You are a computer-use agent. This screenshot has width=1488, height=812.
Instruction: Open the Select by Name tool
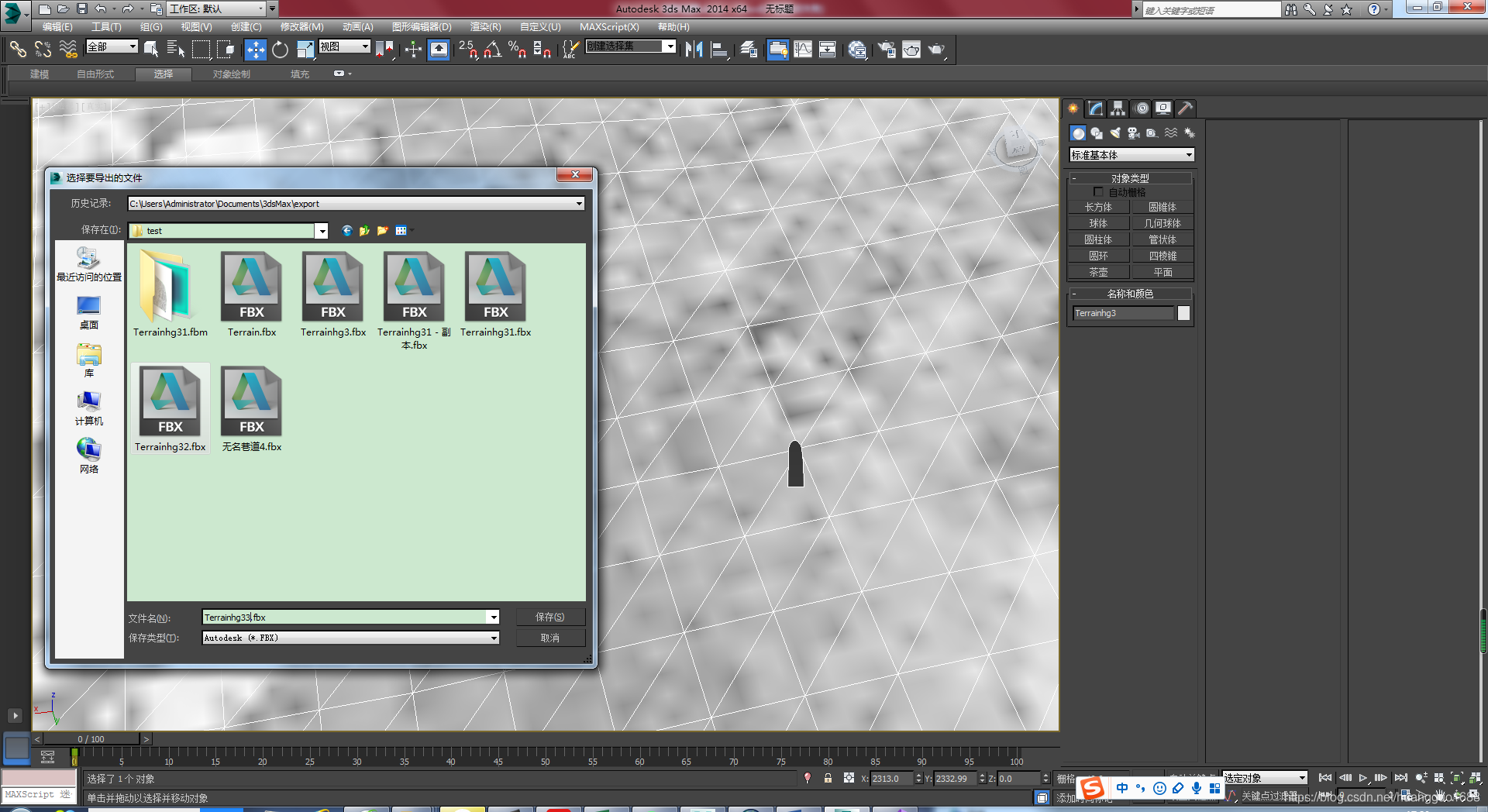tap(176, 50)
